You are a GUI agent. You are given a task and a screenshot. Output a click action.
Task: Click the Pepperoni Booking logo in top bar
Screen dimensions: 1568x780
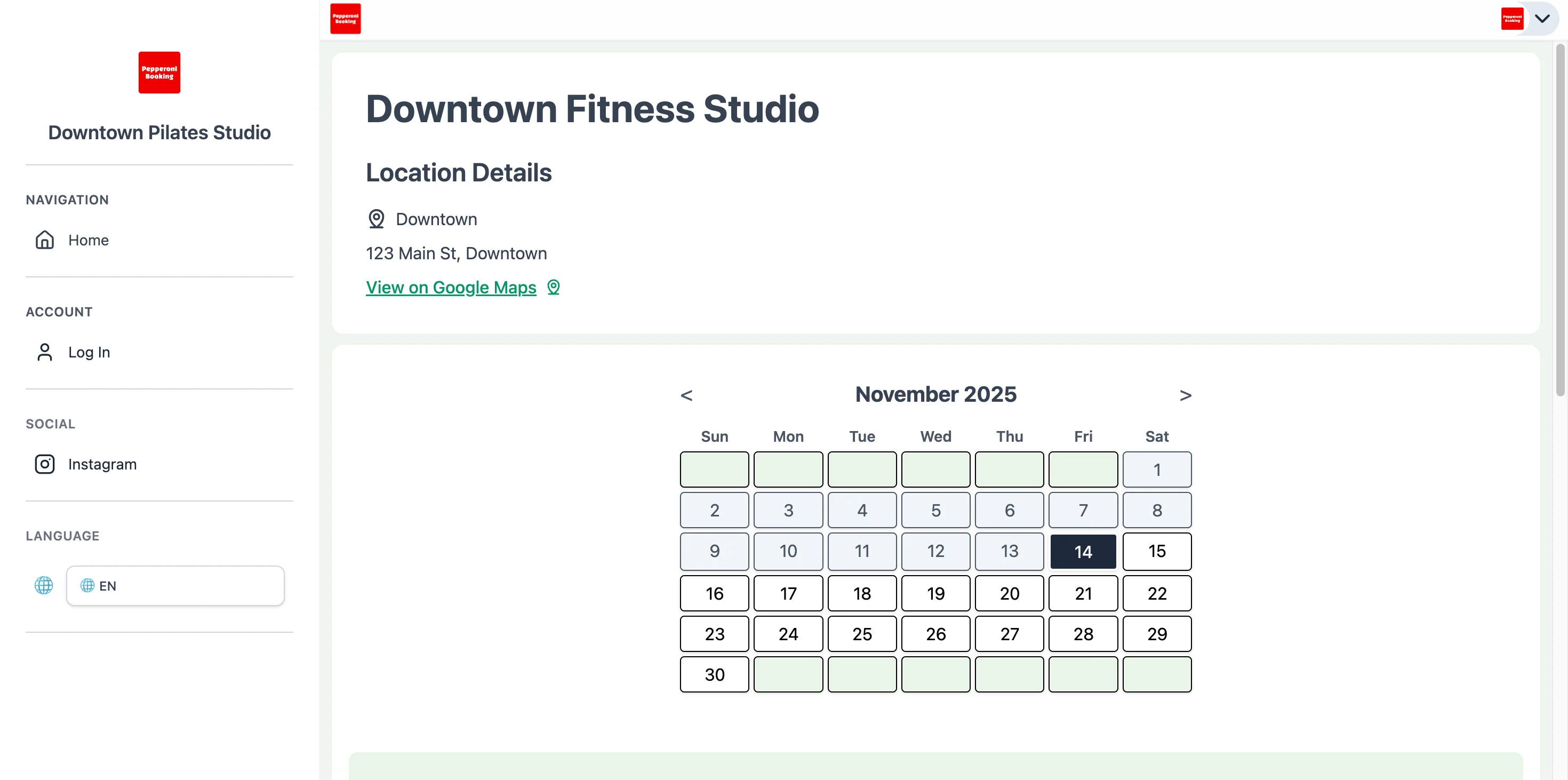tap(345, 18)
